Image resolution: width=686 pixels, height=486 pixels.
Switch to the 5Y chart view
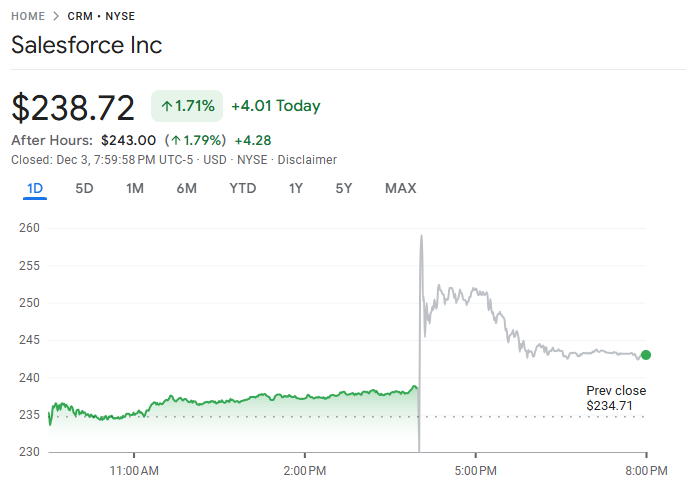(344, 188)
